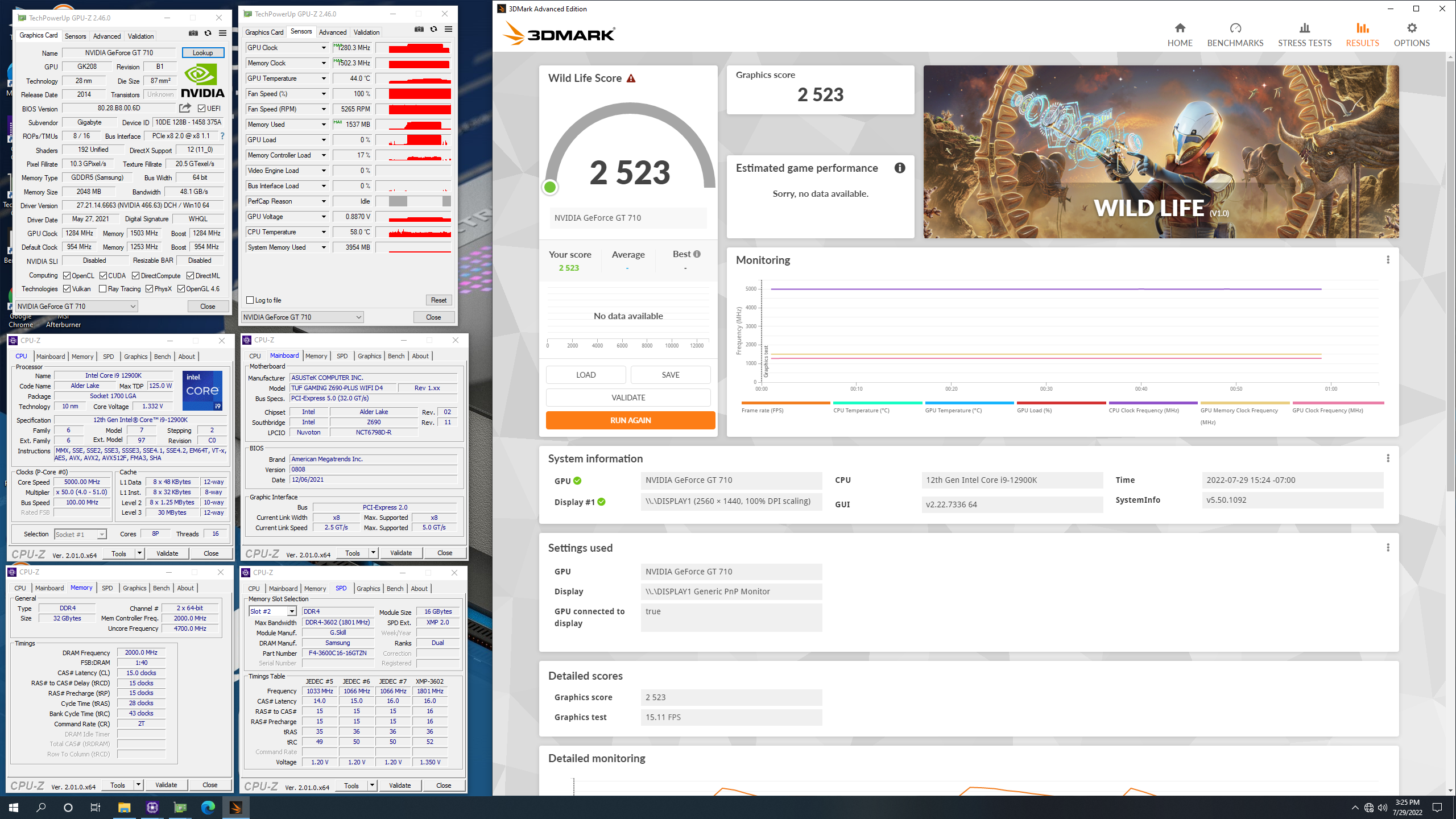Toggle the PhysX checkbox in GPU-Z
1456x819 pixels.
(x=149, y=289)
